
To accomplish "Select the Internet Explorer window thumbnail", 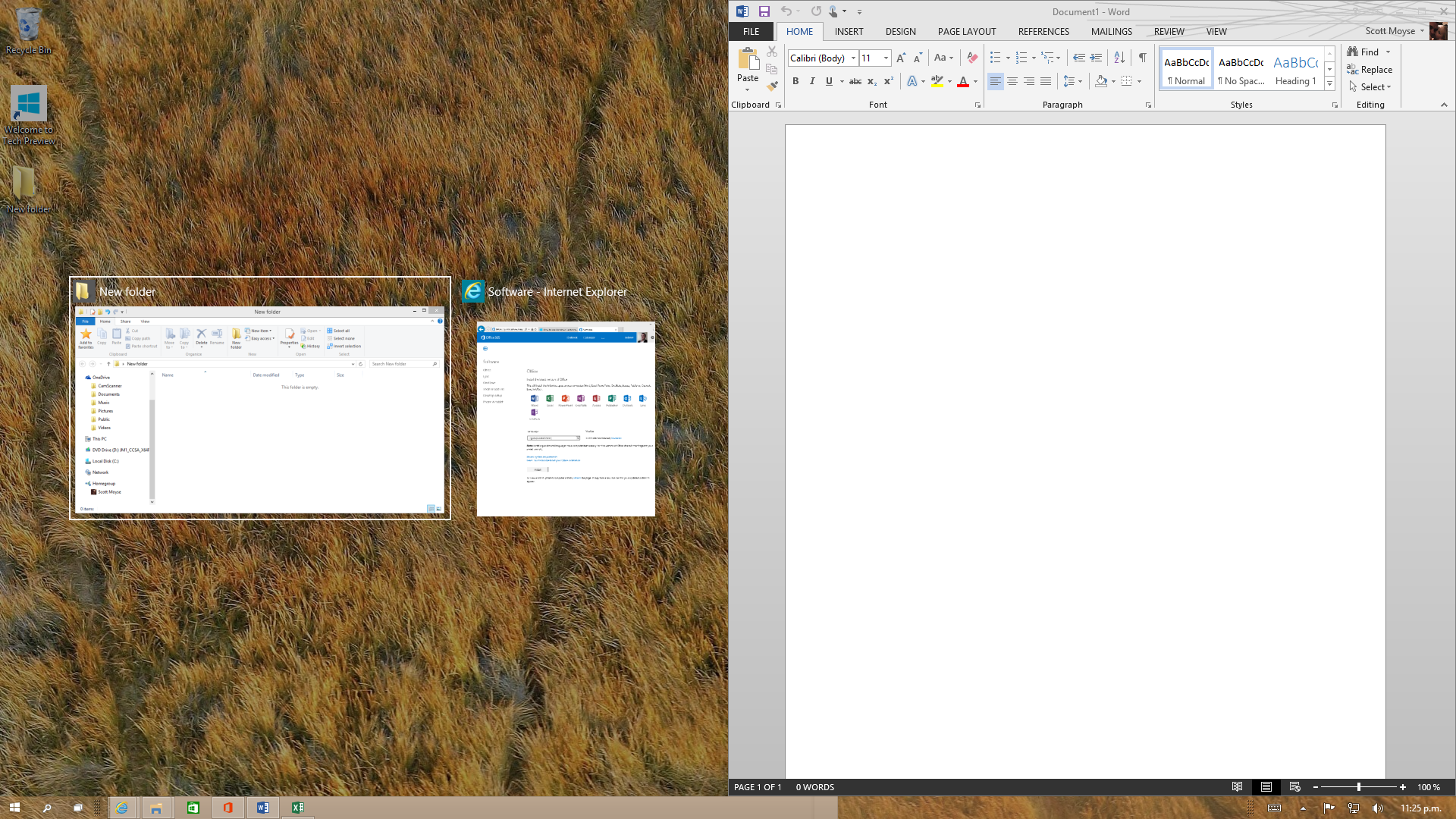I will (x=566, y=419).
